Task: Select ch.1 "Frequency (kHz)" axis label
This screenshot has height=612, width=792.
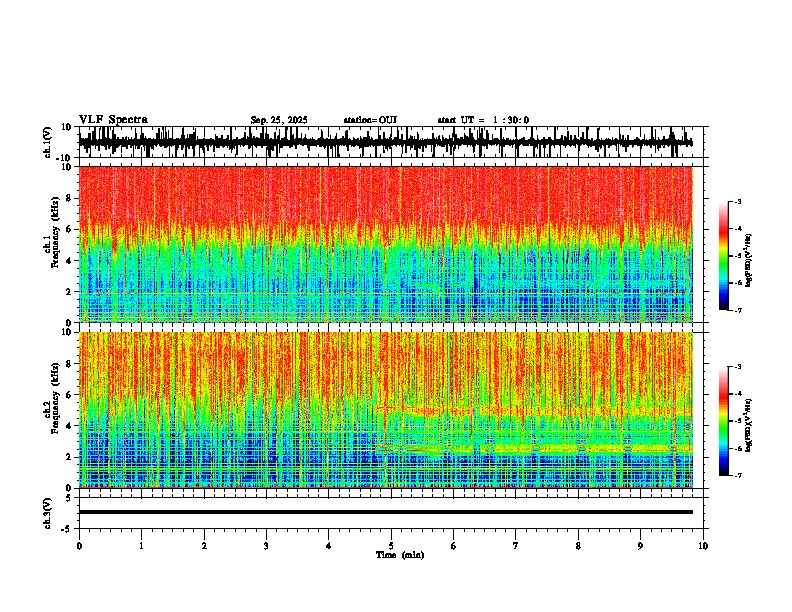Action: point(57,232)
